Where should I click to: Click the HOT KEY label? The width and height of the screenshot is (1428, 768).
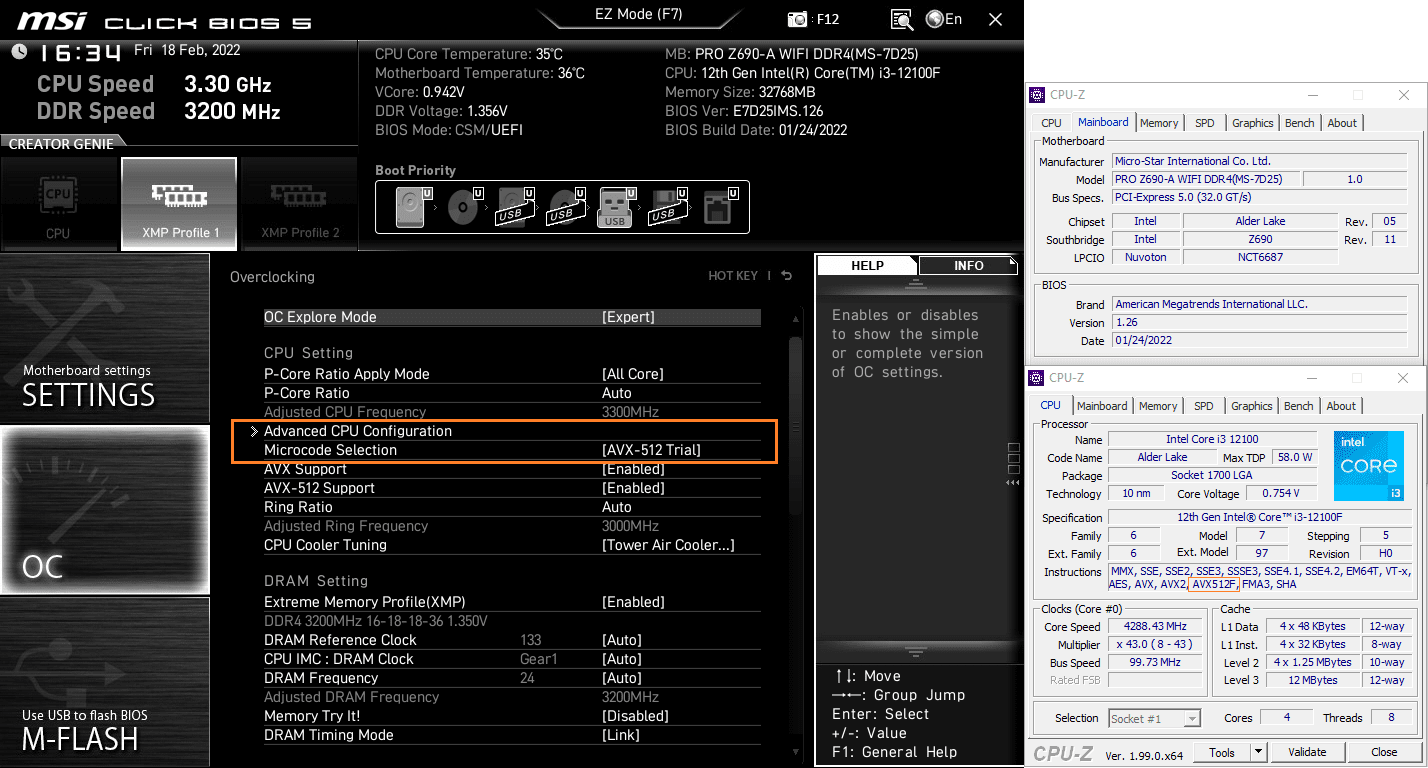[733, 276]
